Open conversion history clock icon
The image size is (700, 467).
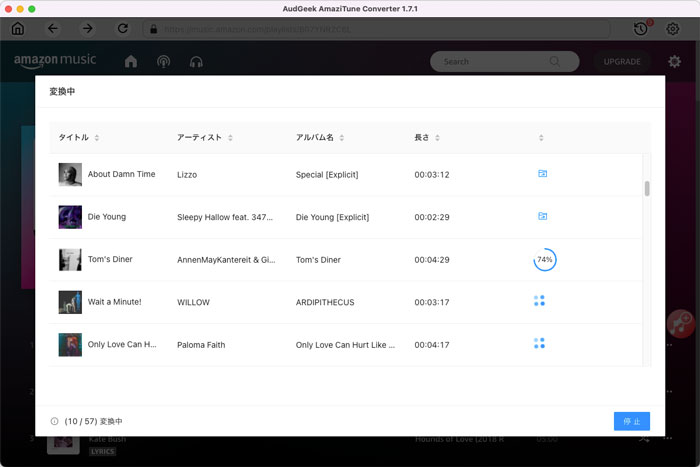[x=641, y=29]
